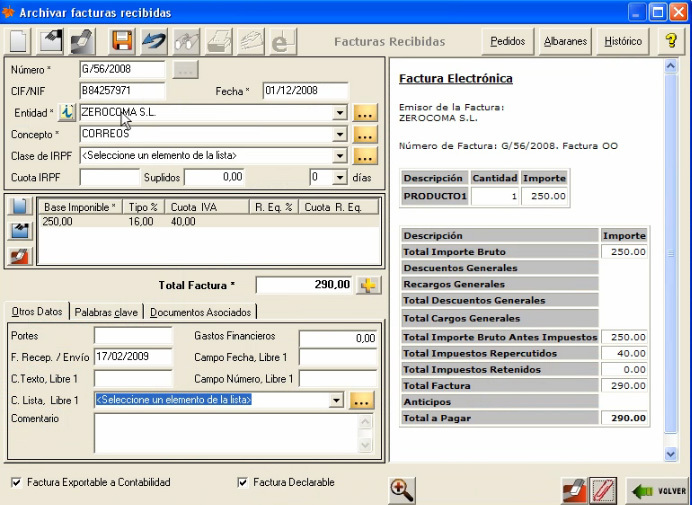This screenshot has width=692, height=505.
Task: Toggle Factura Exportable a Contabilidad checkbox
Action: 16,482
